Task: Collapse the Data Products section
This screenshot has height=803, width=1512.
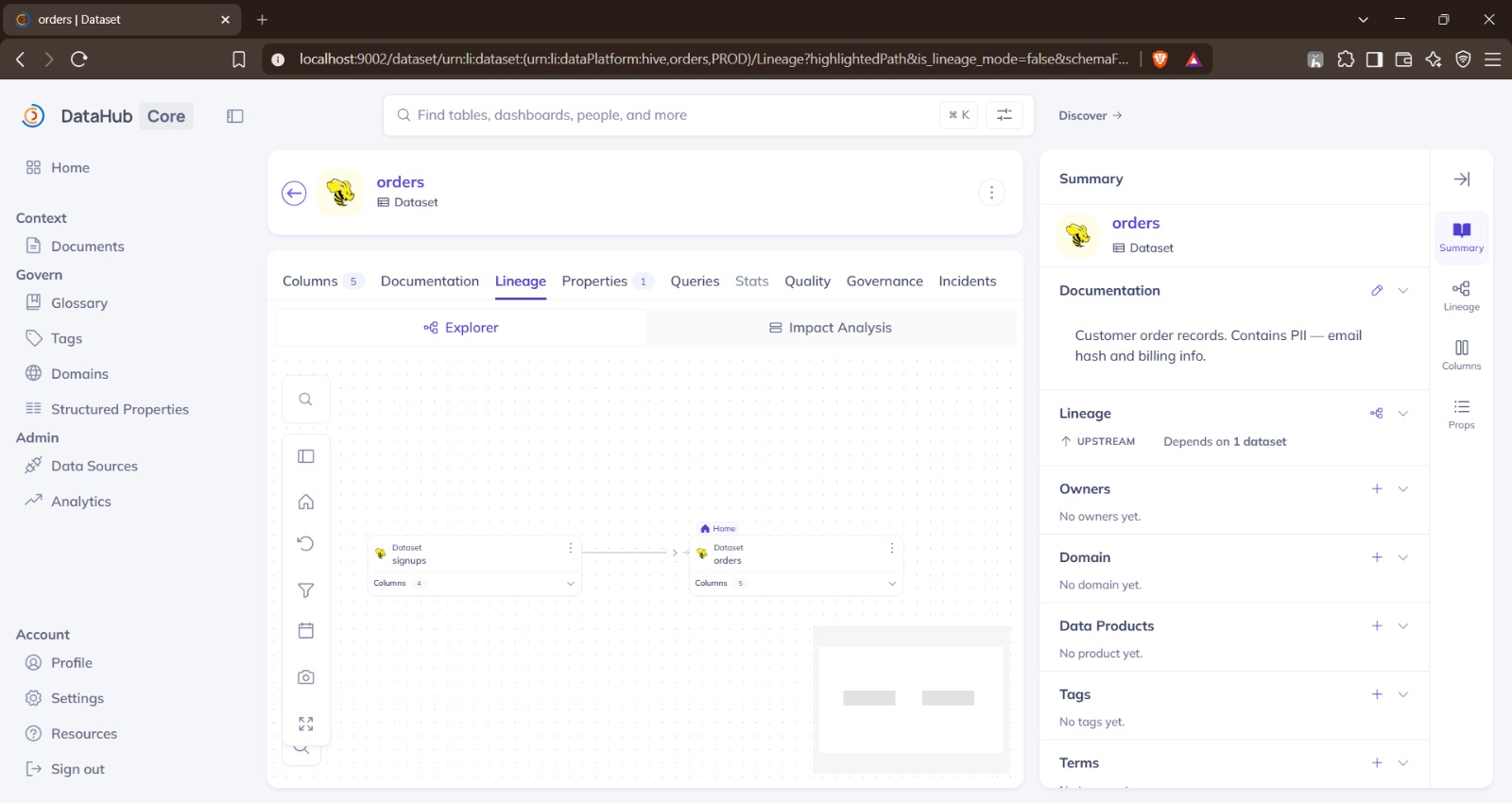Action: (1403, 626)
